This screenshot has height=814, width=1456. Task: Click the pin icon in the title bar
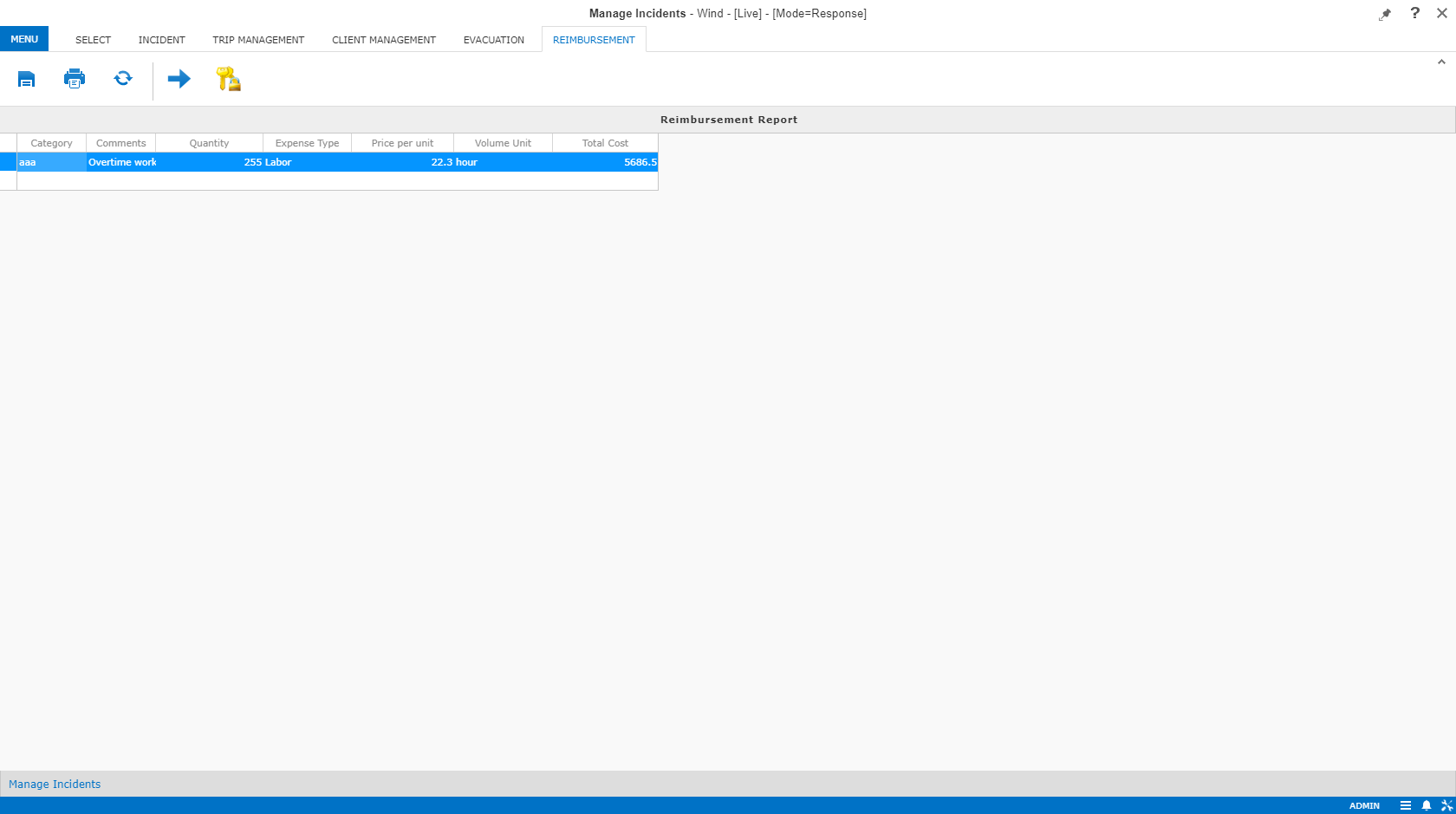[x=1385, y=13]
